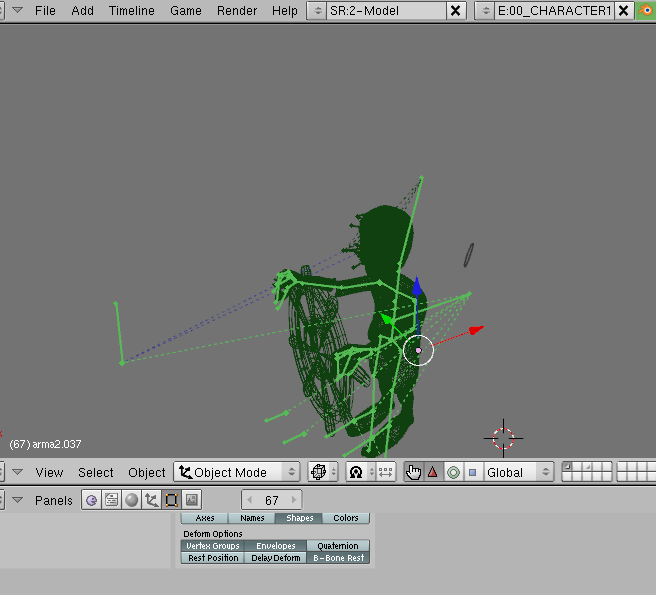Open scene selector arrows beside E:00_CHARACTER1
This screenshot has height=595, width=656.
485,10
